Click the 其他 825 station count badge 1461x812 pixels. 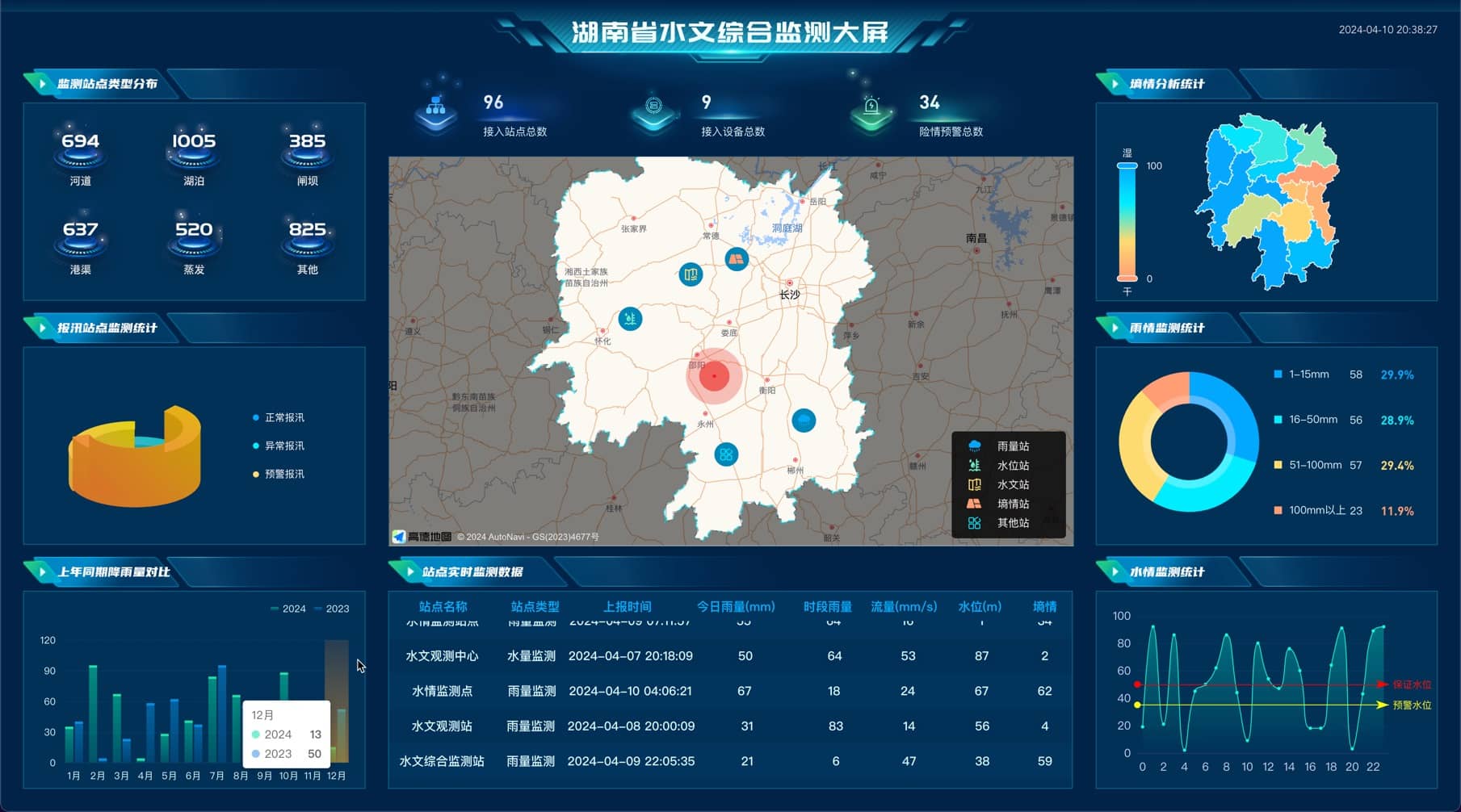point(308,245)
